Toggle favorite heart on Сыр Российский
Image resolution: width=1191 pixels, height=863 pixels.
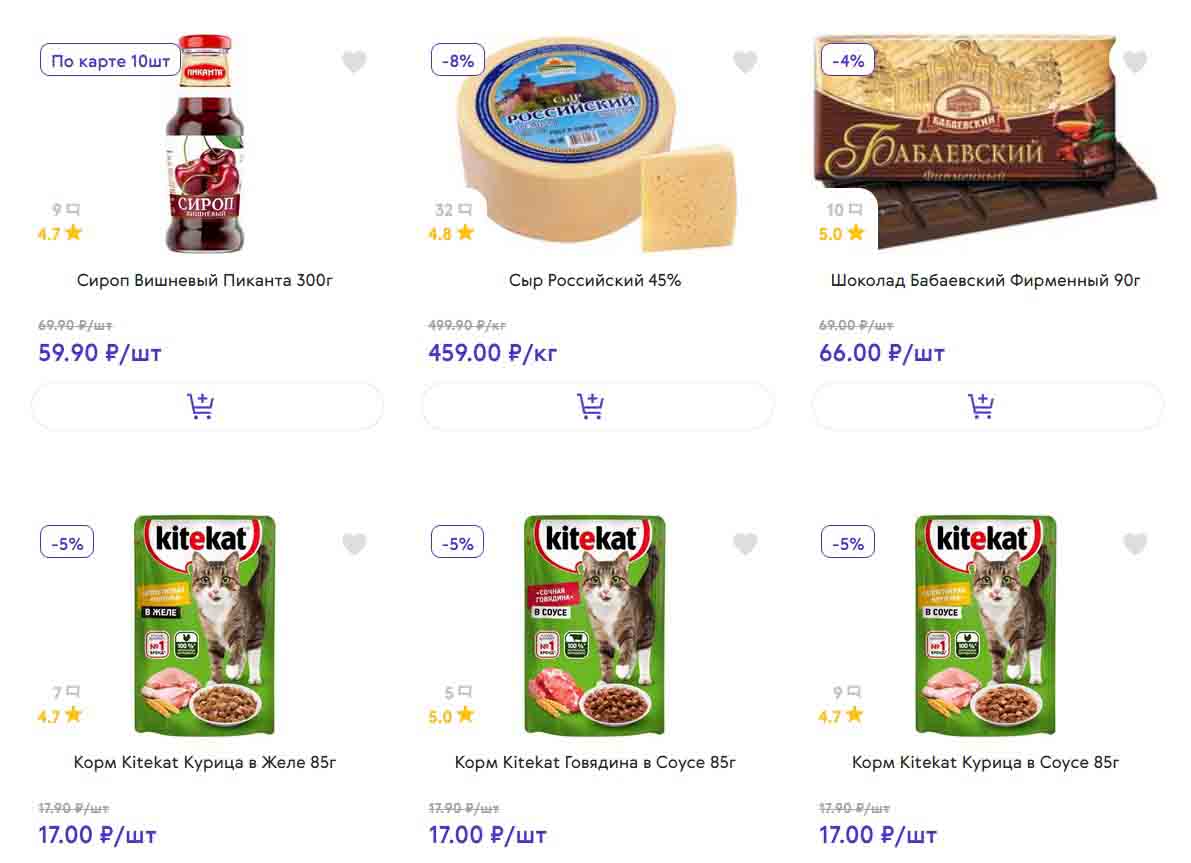745,62
